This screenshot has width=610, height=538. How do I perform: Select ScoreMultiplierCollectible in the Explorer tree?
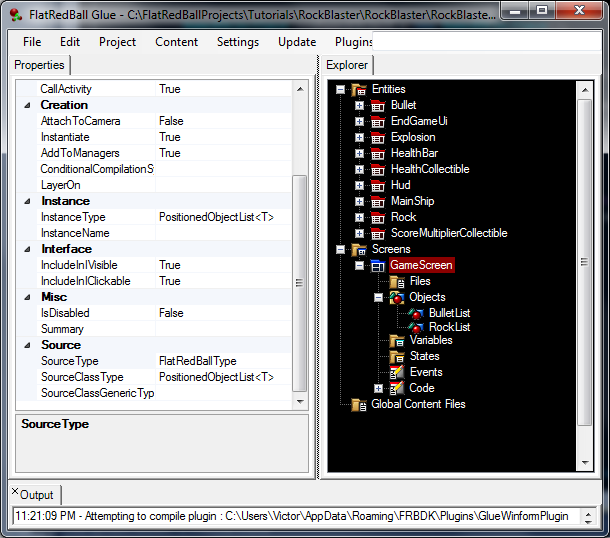(449, 233)
